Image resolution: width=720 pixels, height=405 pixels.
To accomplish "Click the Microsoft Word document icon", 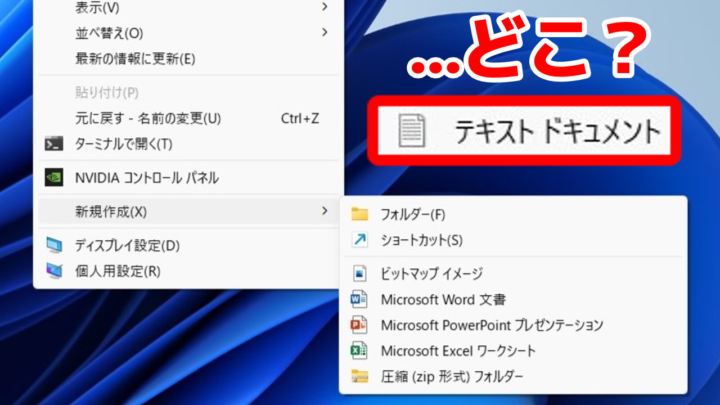I will [x=360, y=299].
